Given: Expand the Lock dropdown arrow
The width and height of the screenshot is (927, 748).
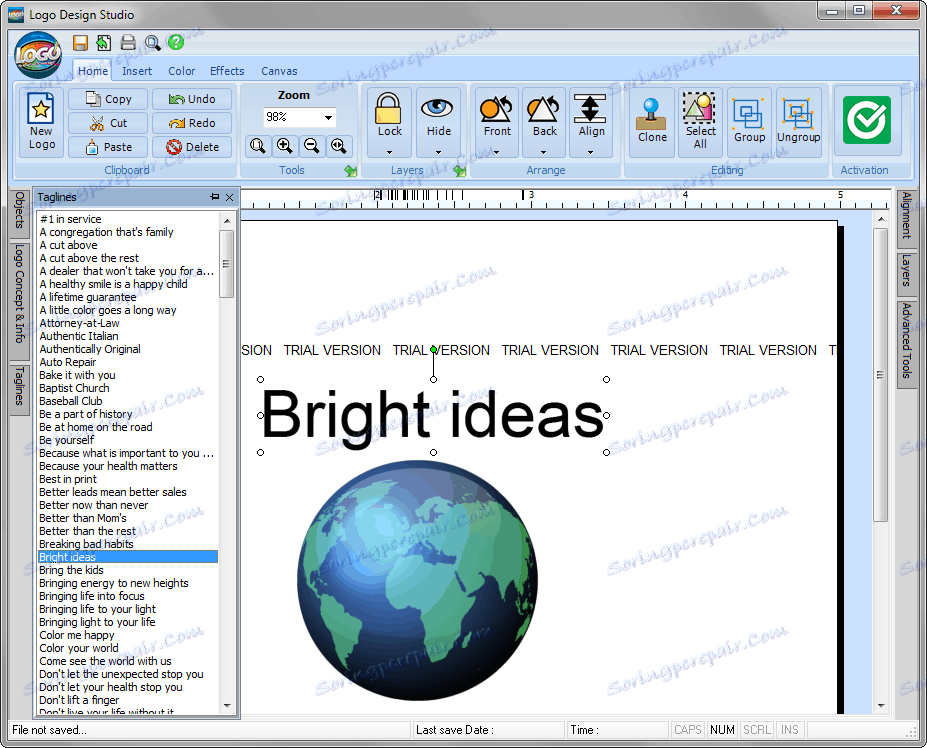Looking at the screenshot, I should (x=389, y=152).
